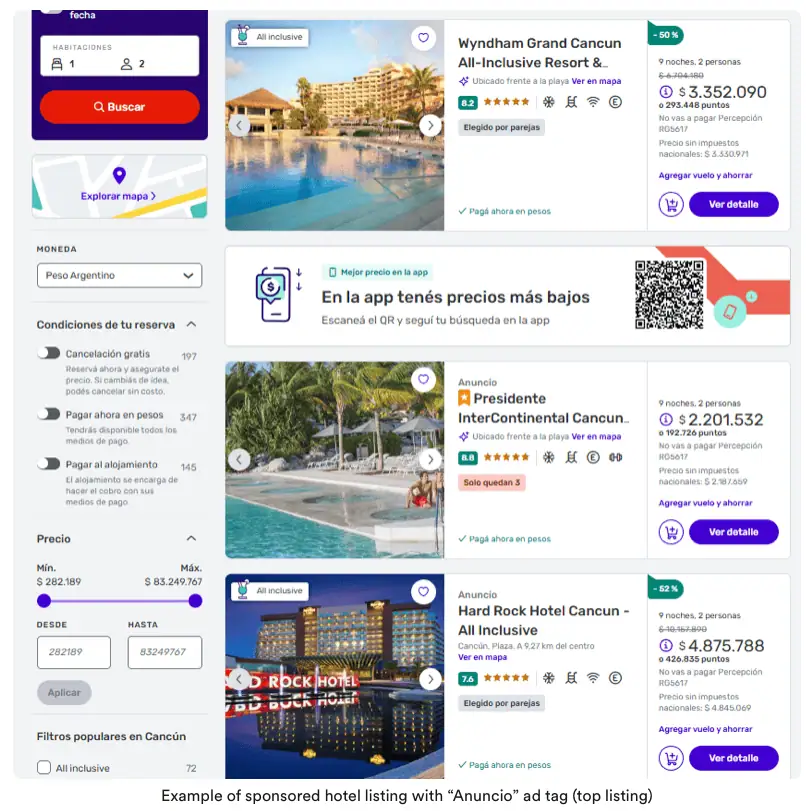Open the Peso Argentino currency dropdown

pyautogui.click(x=120, y=276)
